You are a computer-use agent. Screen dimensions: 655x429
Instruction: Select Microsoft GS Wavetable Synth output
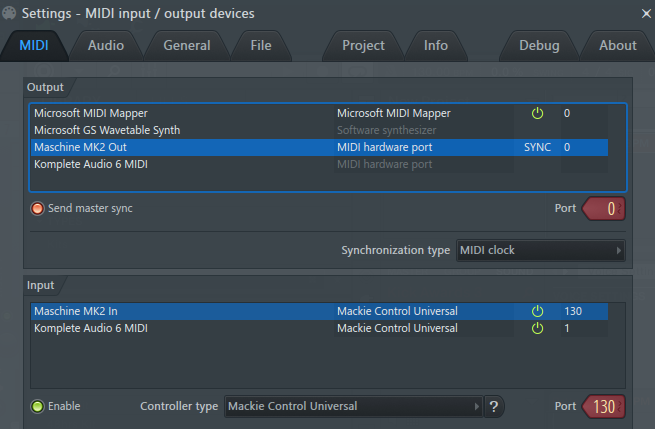[x=319, y=130]
